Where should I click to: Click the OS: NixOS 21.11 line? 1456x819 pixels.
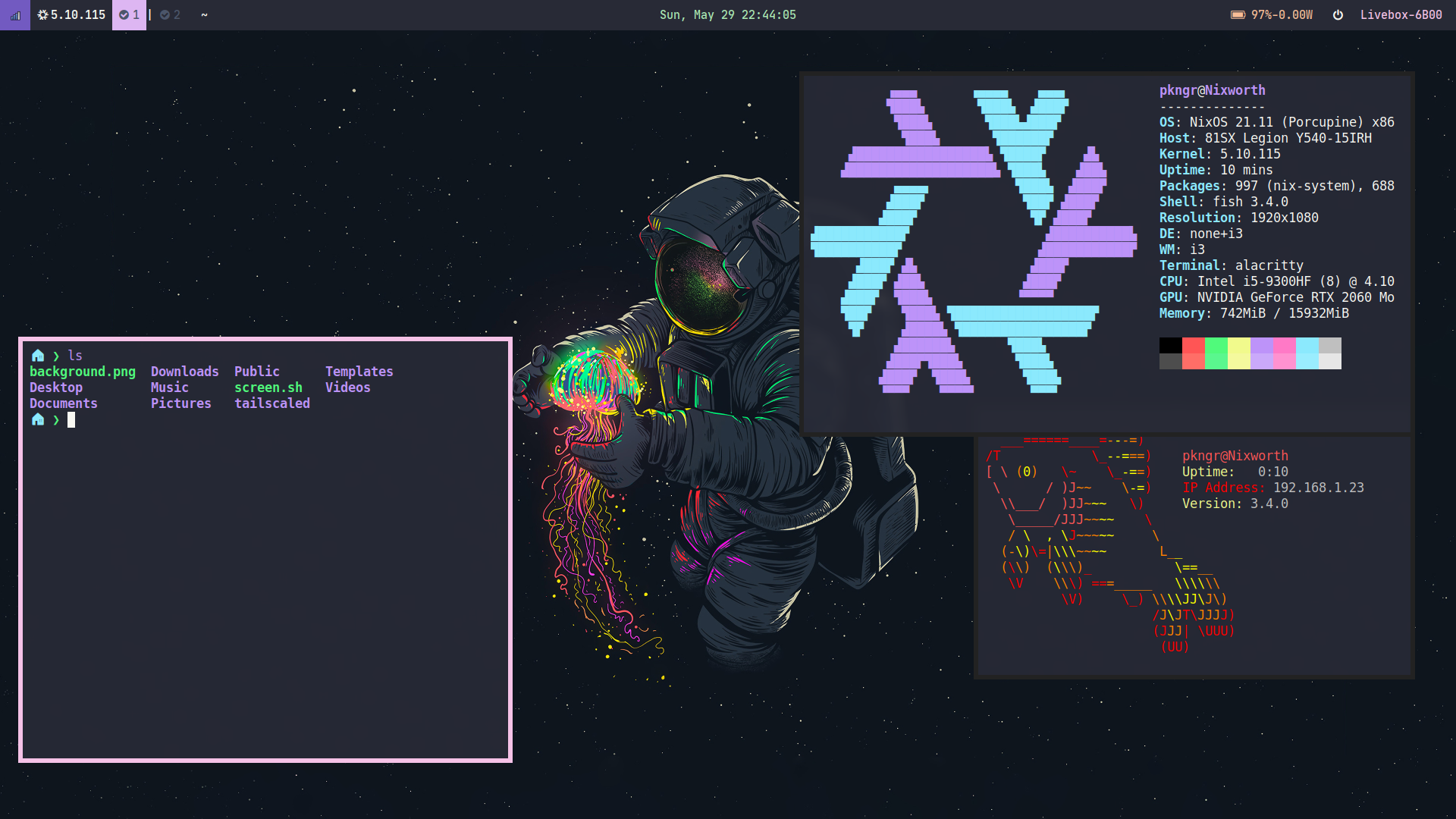(1276, 122)
